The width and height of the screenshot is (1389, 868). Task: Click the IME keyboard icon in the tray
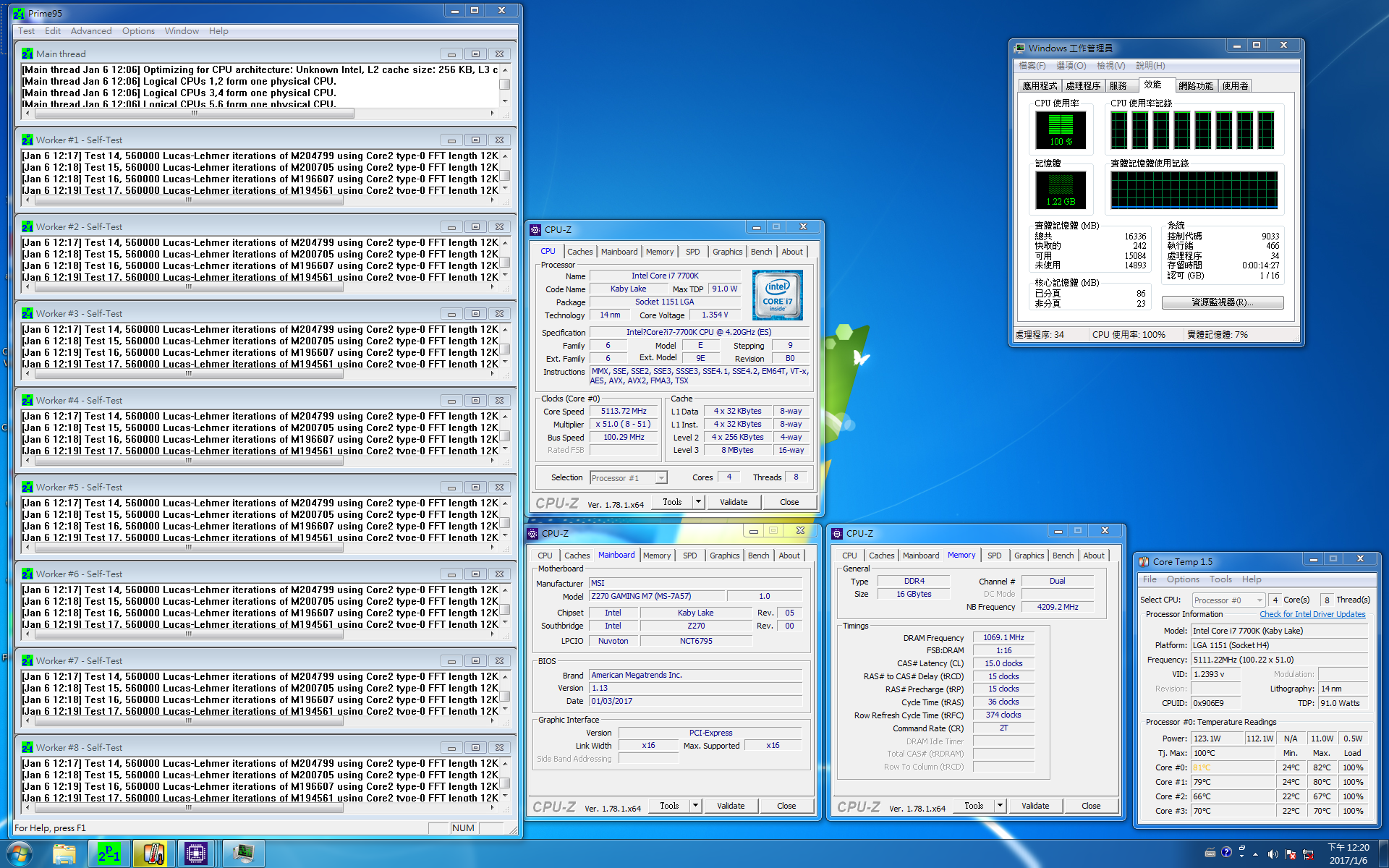(1210, 854)
